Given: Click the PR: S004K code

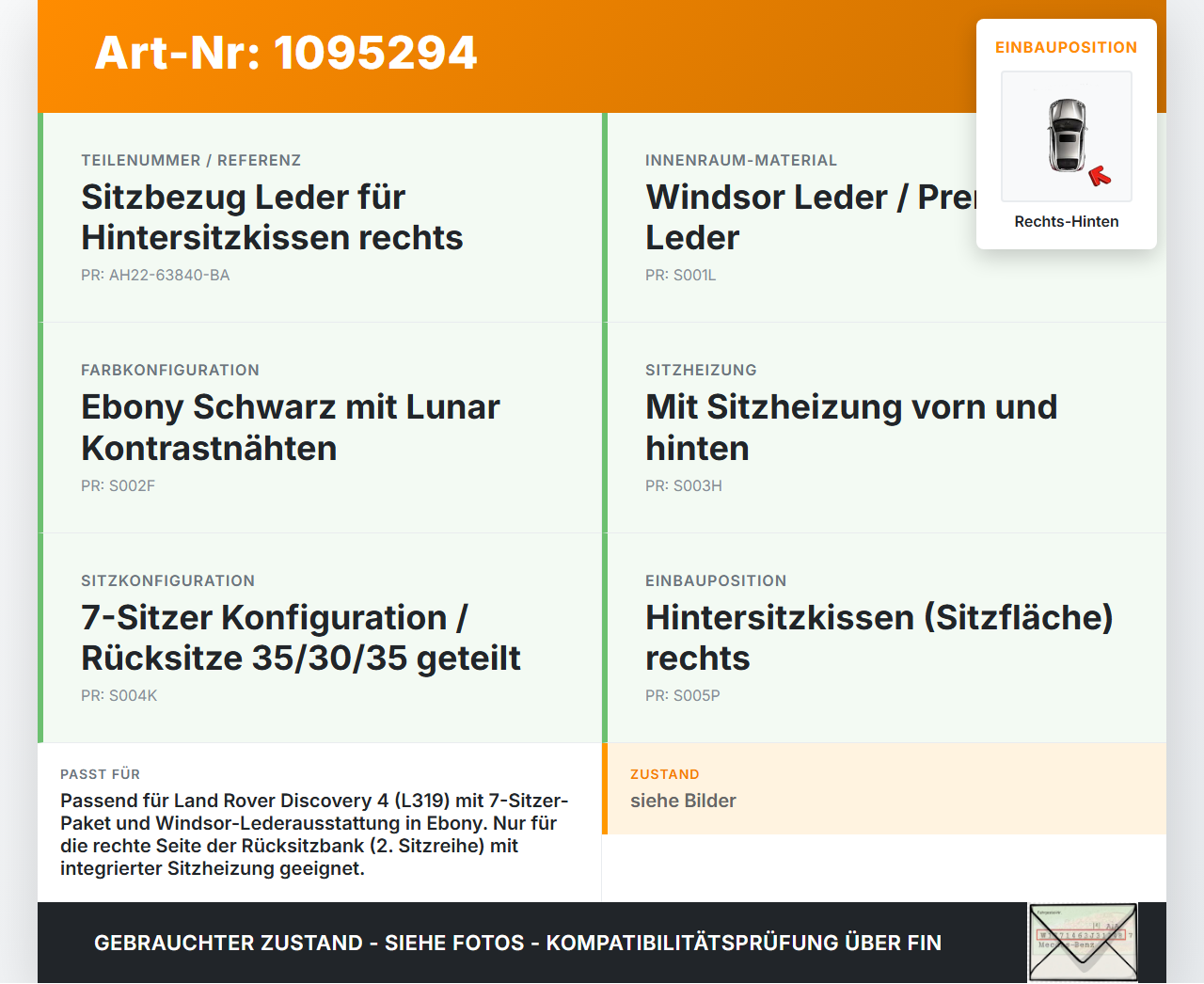Looking at the screenshot, I should [x=119, y=695].
